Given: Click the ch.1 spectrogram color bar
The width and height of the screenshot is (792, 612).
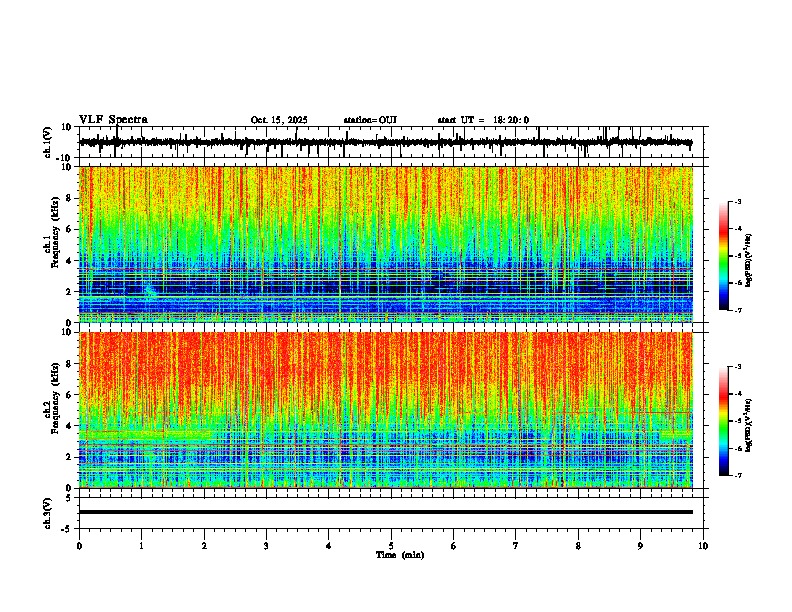Looking at the screenshot, I should (724, 256).
